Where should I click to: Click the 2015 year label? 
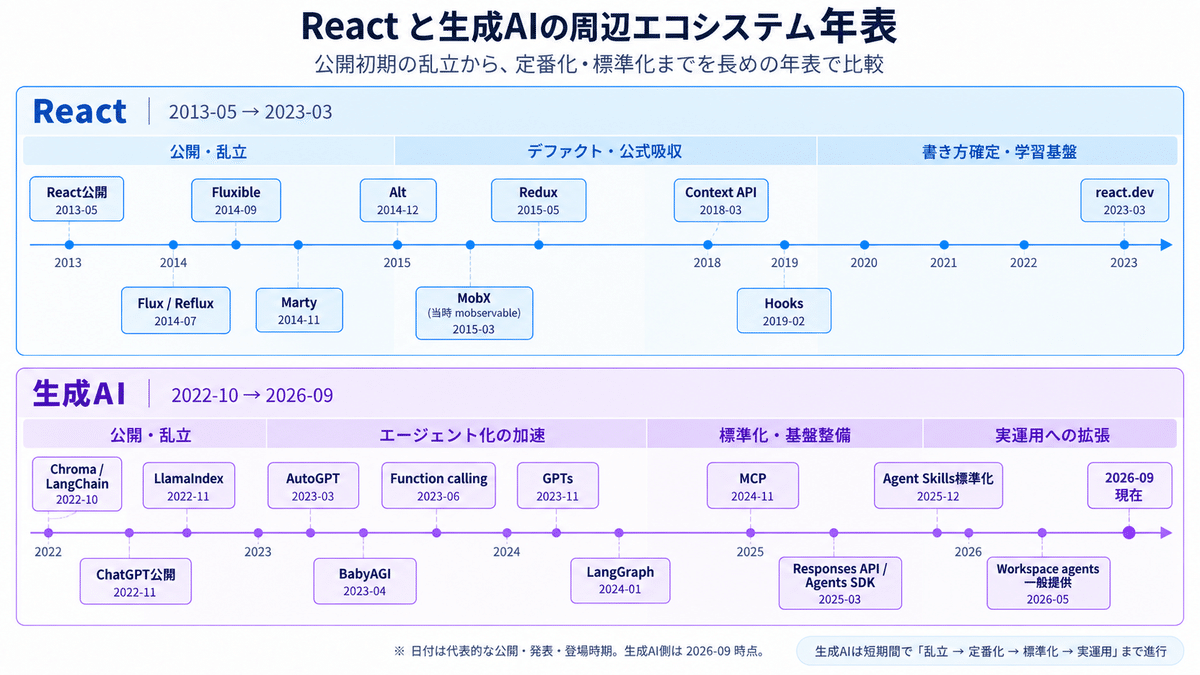(x=397, y=263)
